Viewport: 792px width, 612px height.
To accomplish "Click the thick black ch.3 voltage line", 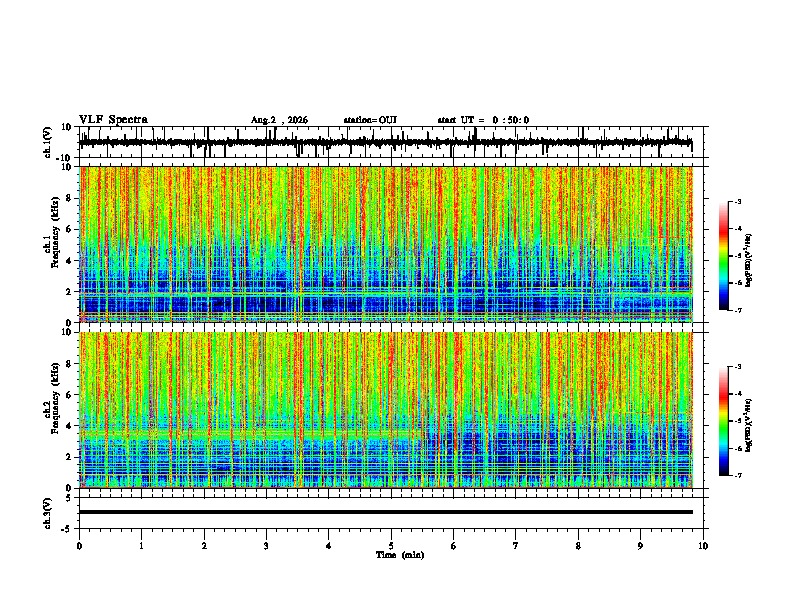I will coord(386,512).
